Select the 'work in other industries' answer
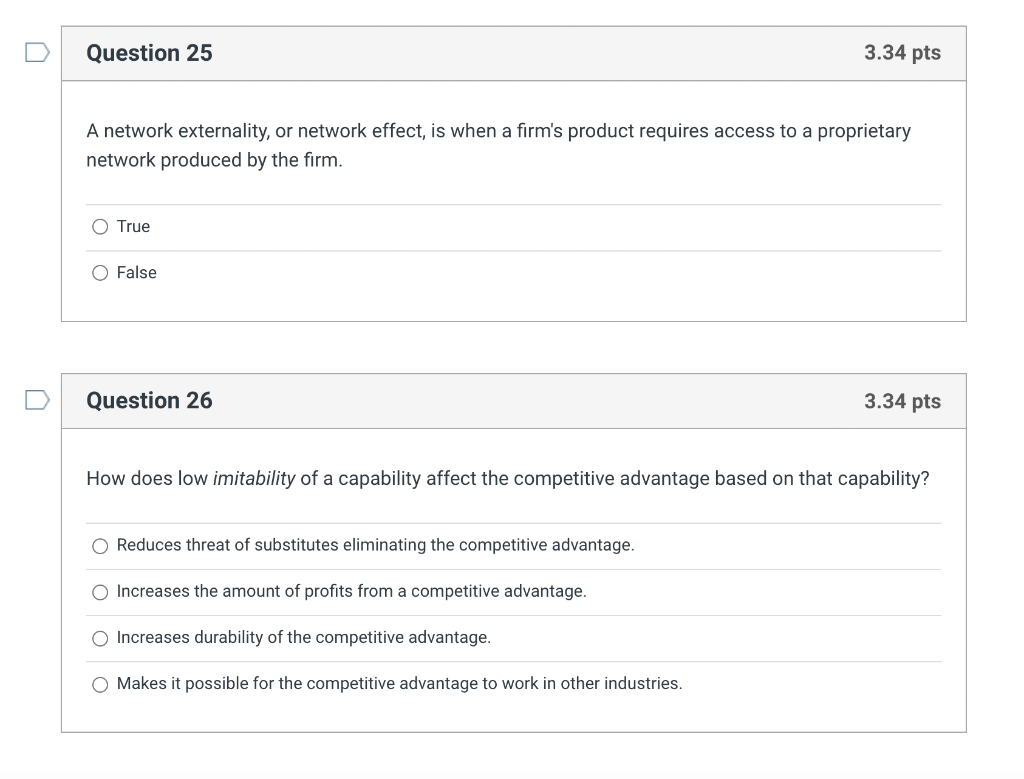This screenshot has width=1024, height=779. 100,684
